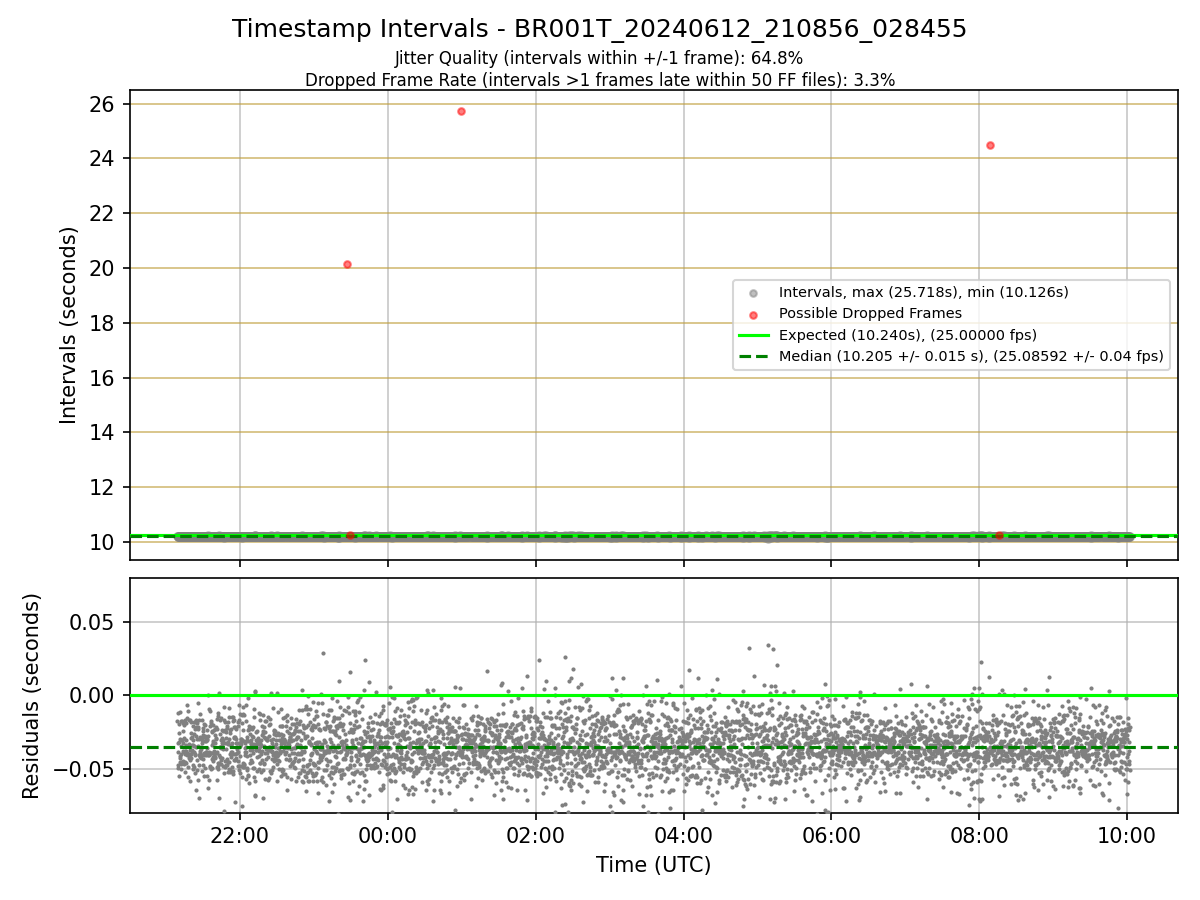1200x900 pixels.
Task: Click the solid green line sample in legend
Action: click(x=753, y=335)
